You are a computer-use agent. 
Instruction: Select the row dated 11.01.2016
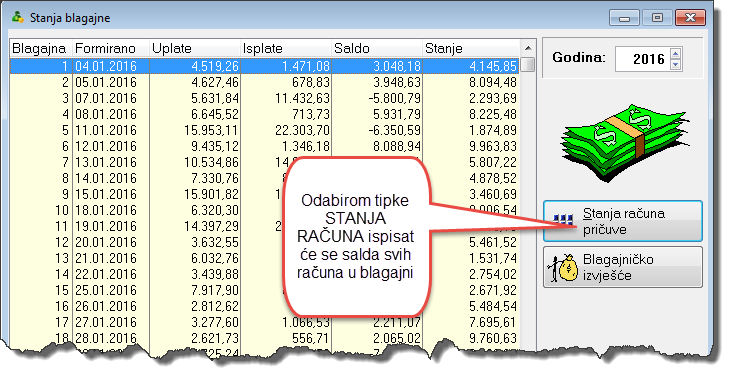(x=265, y=130)
